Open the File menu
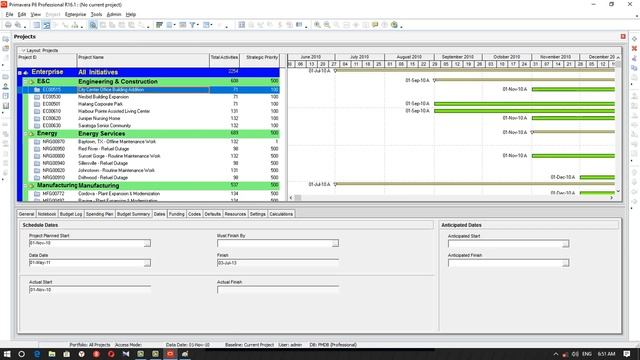 coord(9,14)
